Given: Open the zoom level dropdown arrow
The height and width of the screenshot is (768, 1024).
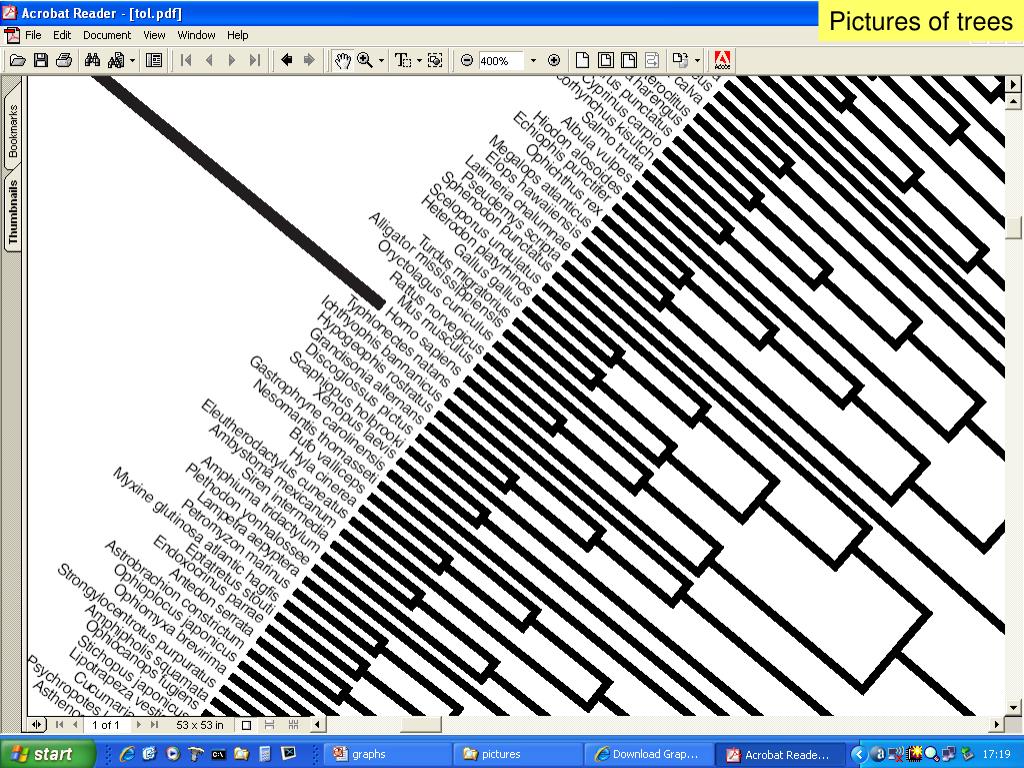Looking at the screenshot, I should point(533,61).
